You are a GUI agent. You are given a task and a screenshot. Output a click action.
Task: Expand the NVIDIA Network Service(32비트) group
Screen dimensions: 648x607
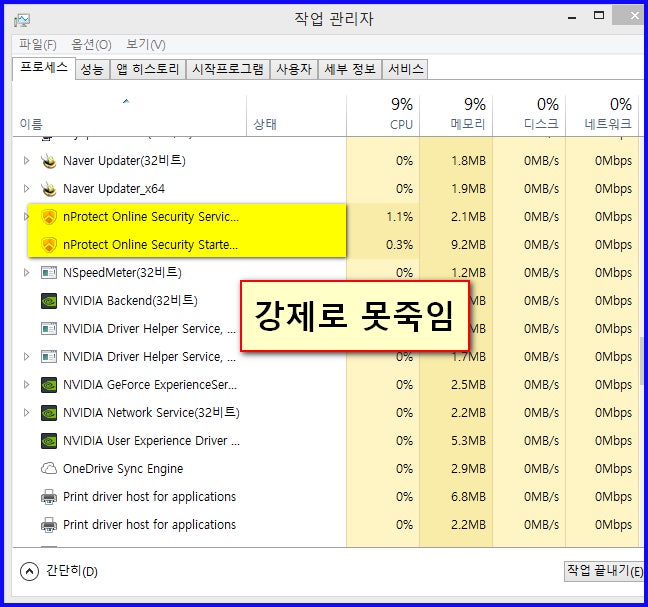pyautogui.click(x=26, y=413)
